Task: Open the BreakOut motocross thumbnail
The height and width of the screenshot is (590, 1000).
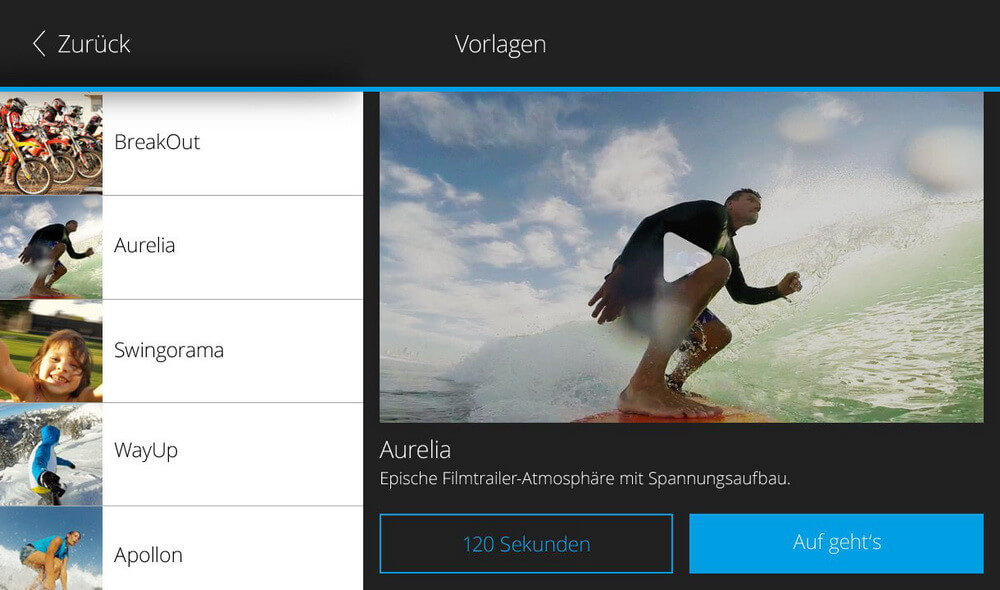Action: [51, 144]
